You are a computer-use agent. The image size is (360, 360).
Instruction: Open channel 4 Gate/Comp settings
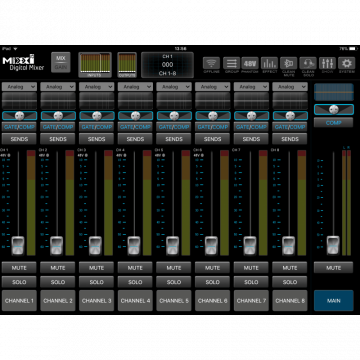coord(135,127)
